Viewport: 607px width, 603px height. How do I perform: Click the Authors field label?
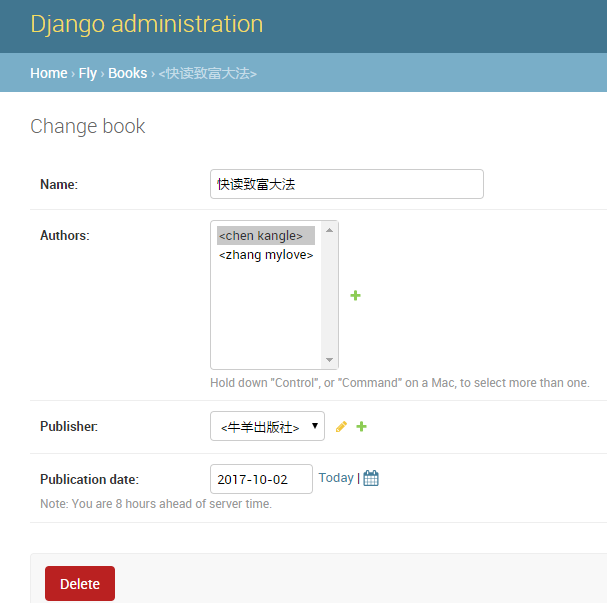point(65,236)
